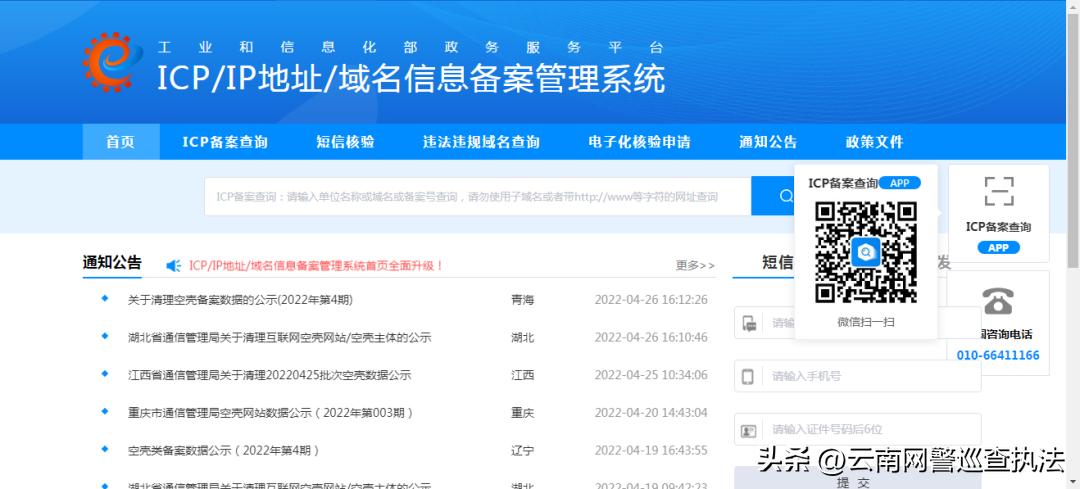Click the telephone consultation icon
This screenshot has height=489, width=1080.
(998, 300)
